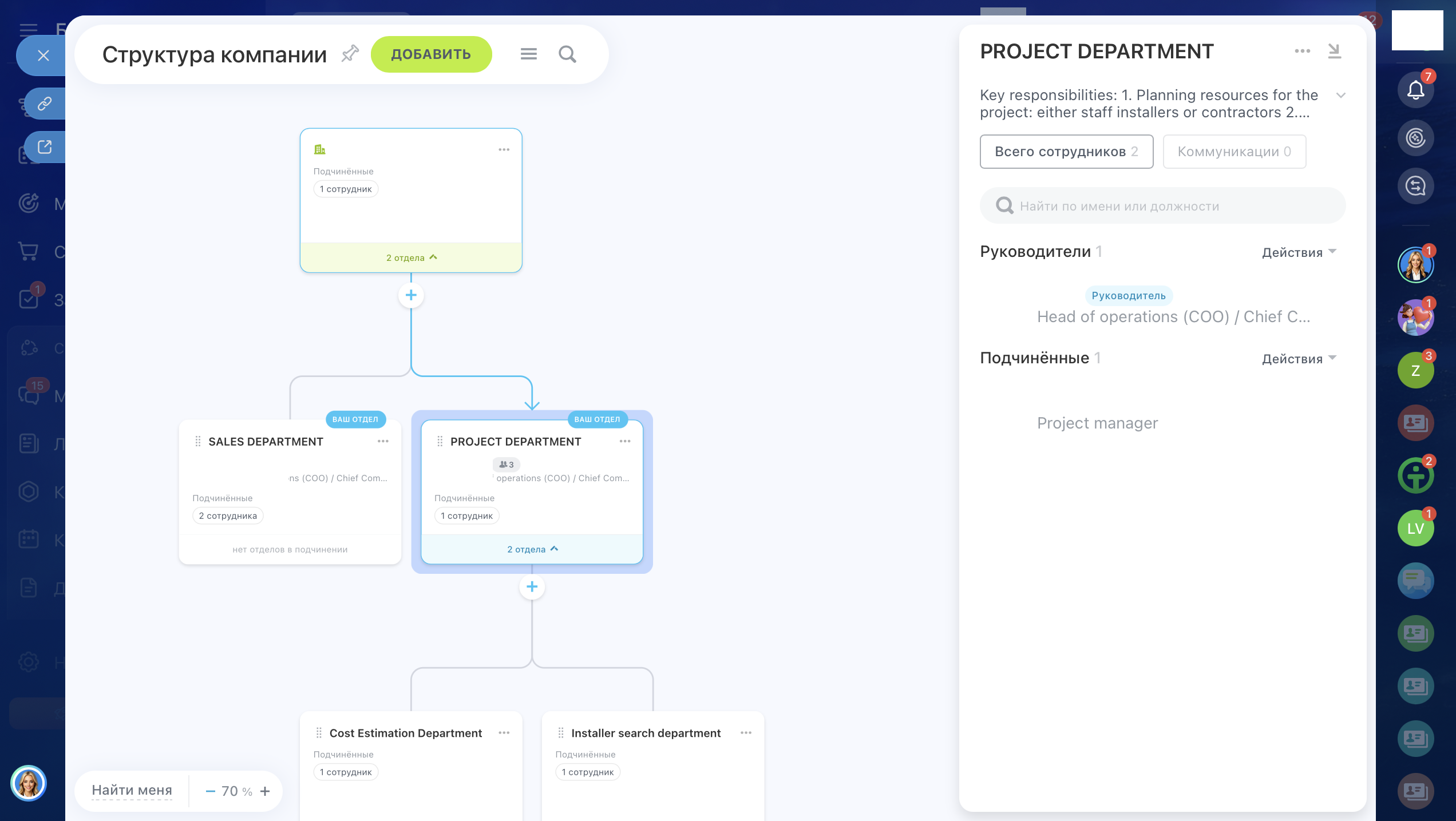Click the drag handle of SALES DEPARTMENT card
1456x821 pixels.
coord(198,441)
